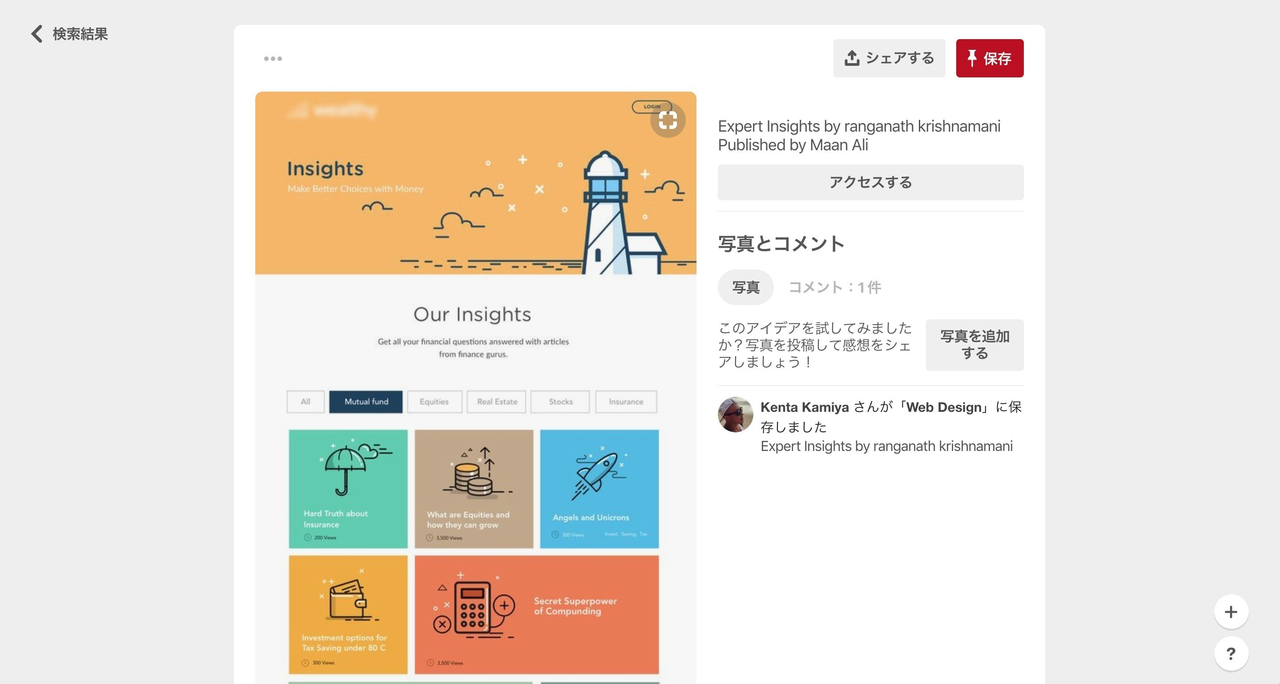Open the more options (...) menu
Viewport: 1280px width, 684px height.
pos(272,58)
